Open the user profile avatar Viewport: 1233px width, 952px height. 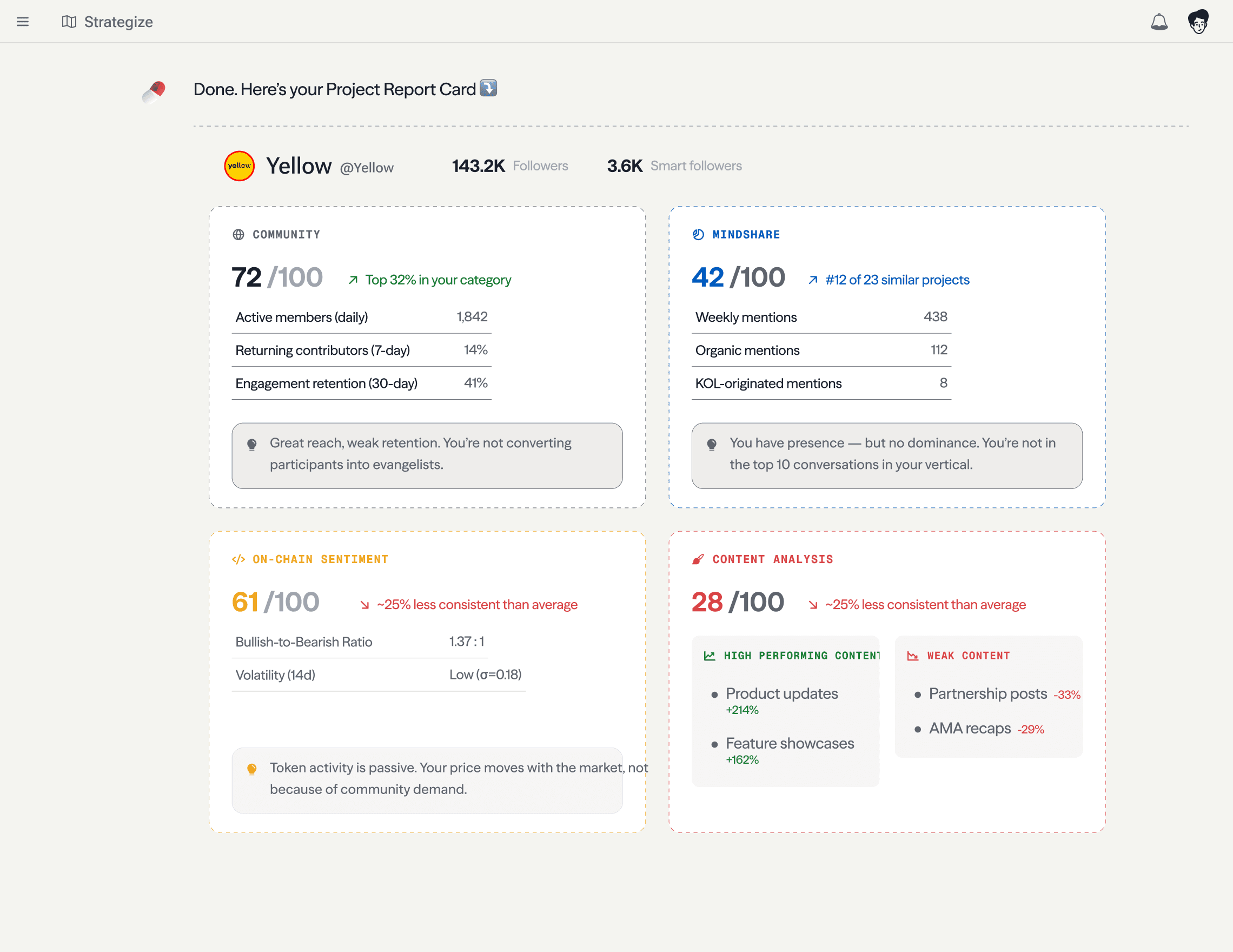tap(1198, 22)
